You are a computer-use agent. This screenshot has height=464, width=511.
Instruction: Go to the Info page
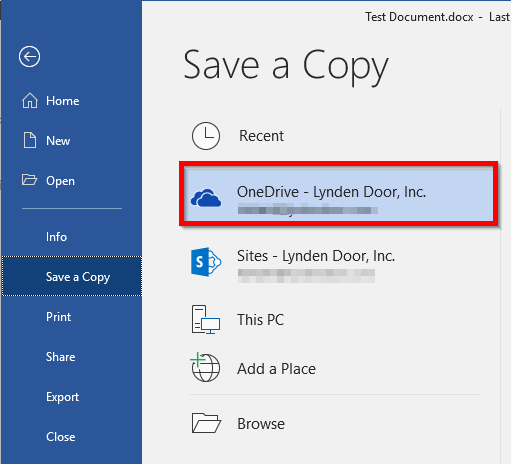[71, 237]
